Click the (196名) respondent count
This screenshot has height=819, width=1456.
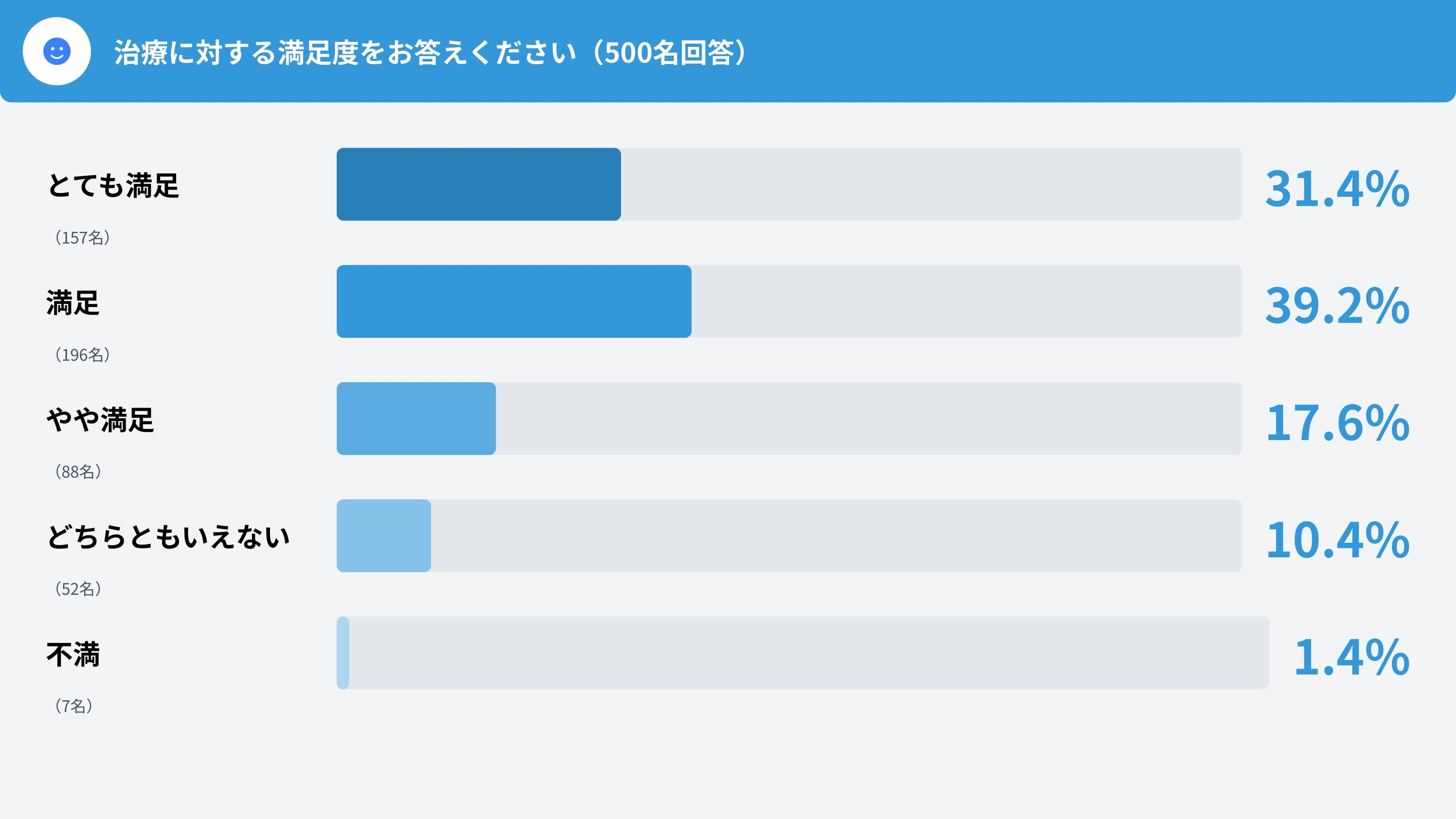coord(82,354)
